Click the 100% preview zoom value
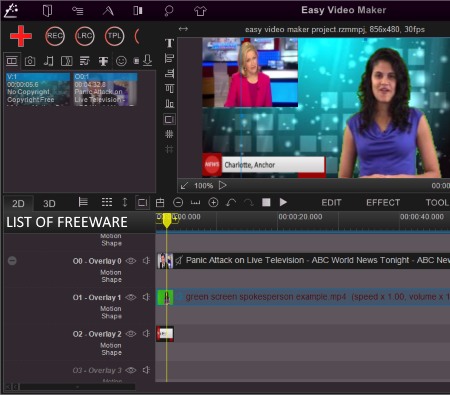Image resolution: width=450 pixels, height=395 pixels. [x=203, y=186]
